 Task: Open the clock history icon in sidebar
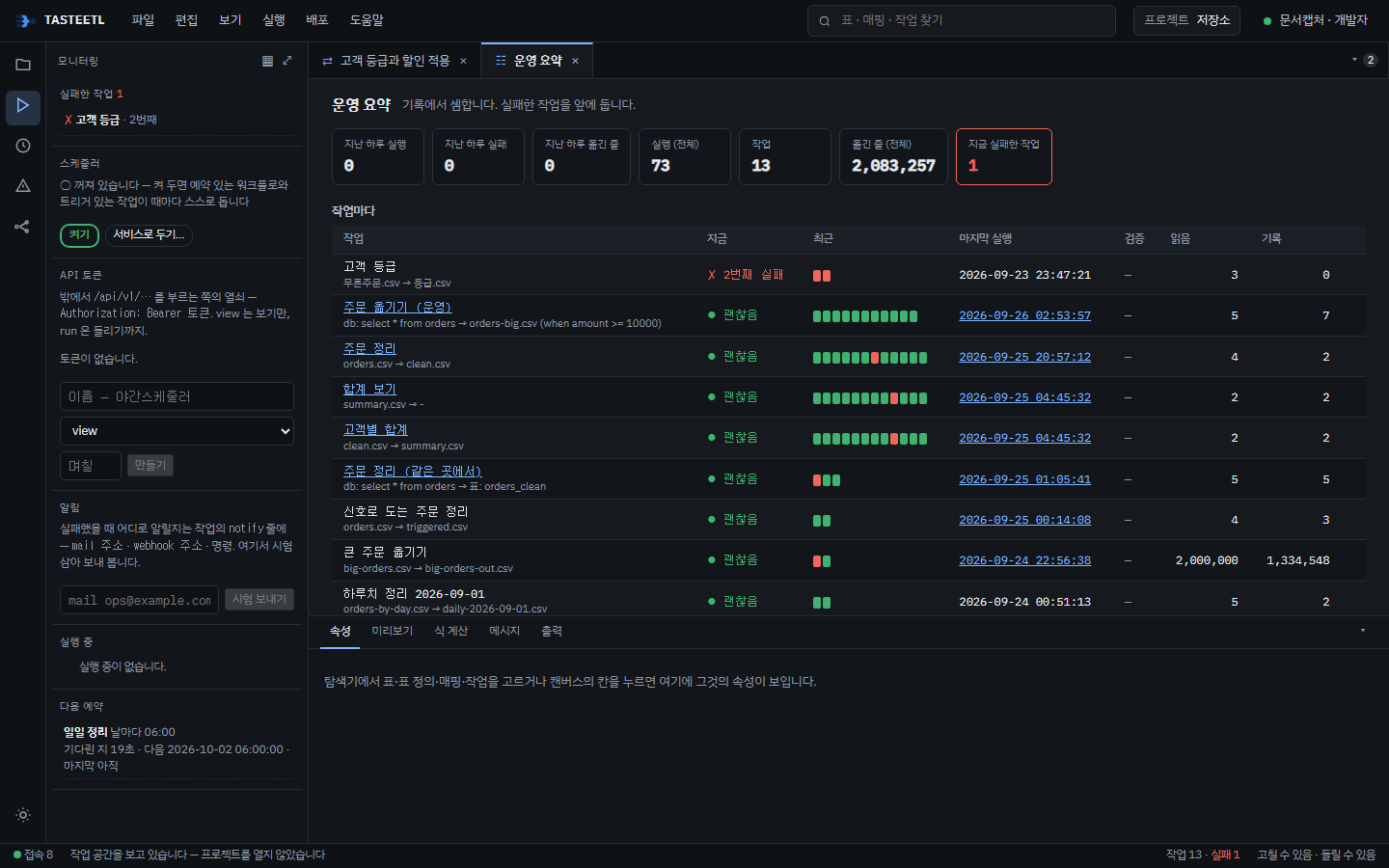tap(23, 146)
